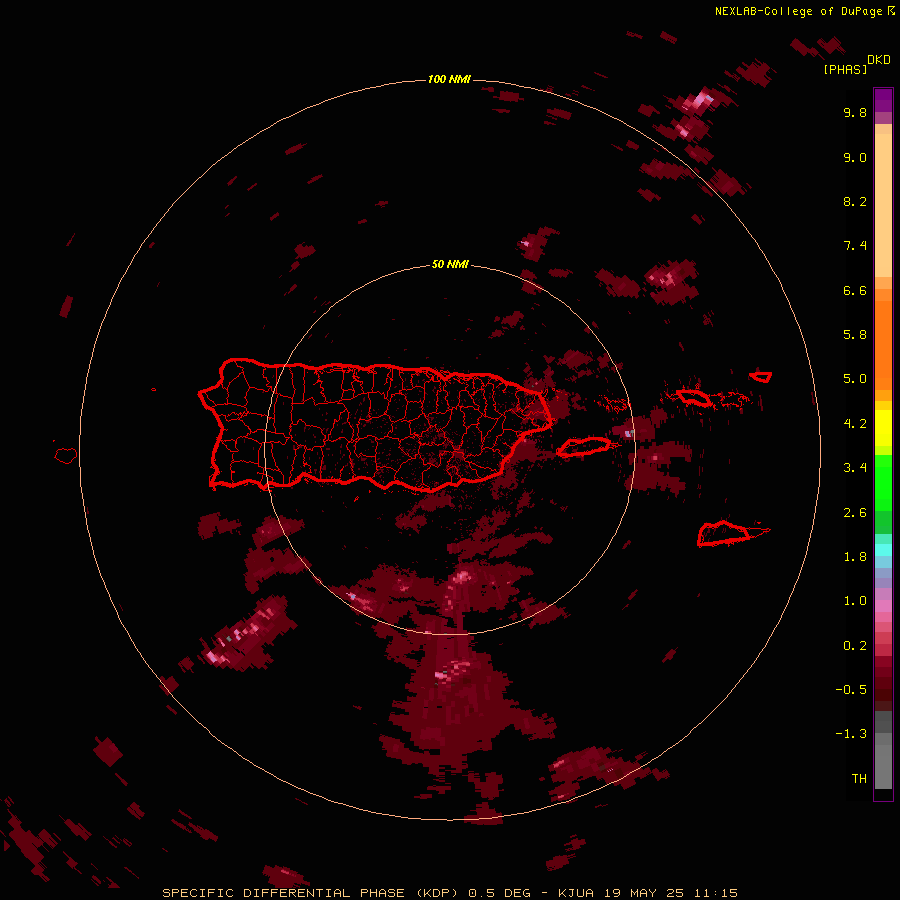Image resolution: width=900 pixels, height=900 pixels.
Task: Click the 8.2 legend value
Action: coord(855,201)
